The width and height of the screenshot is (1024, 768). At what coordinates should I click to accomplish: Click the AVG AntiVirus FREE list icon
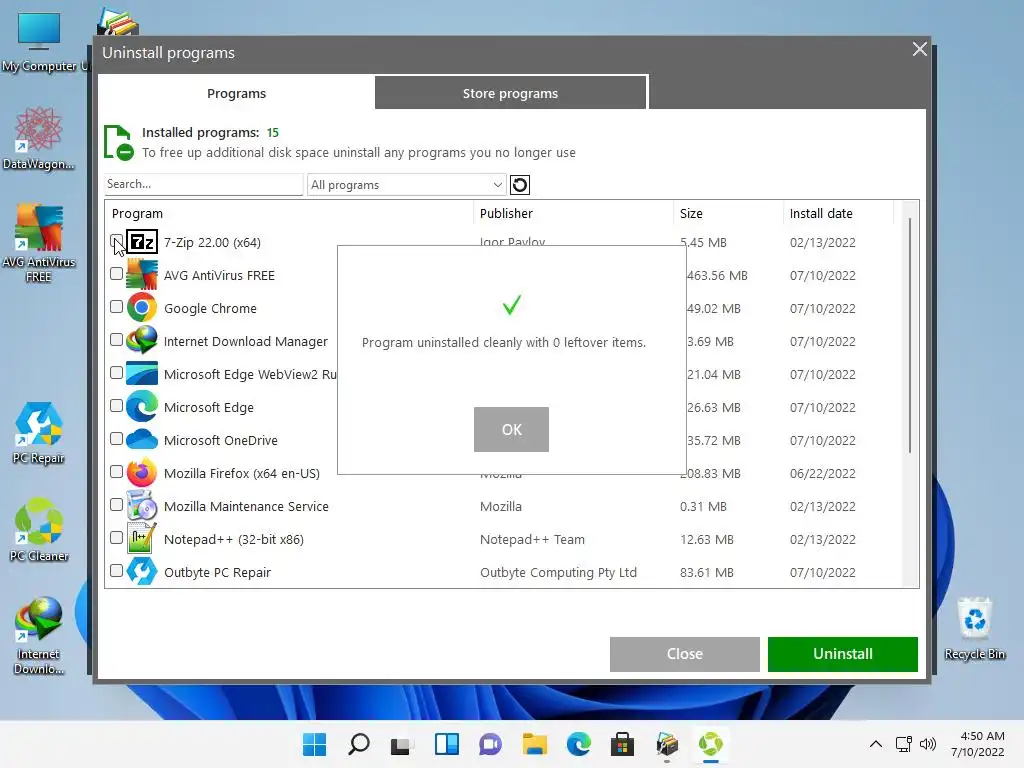[x=142, y=275]
